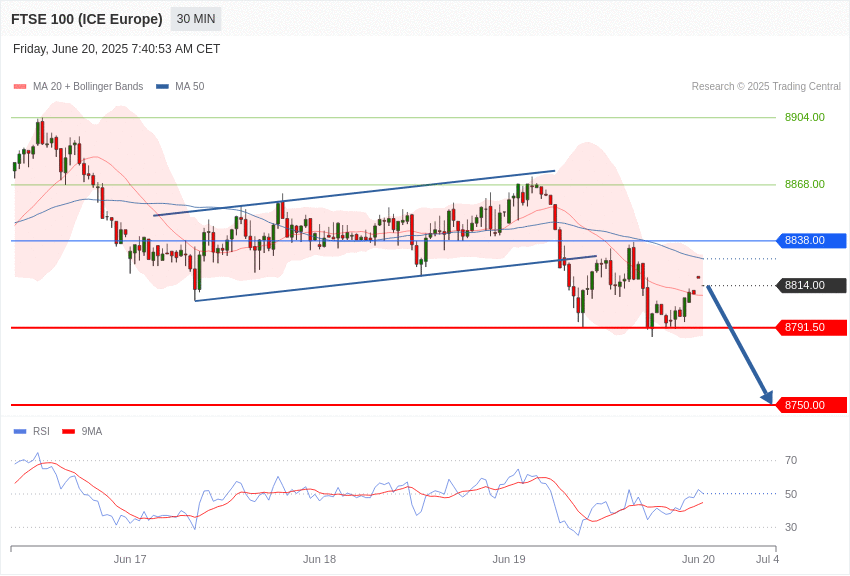Viewport: 850px width, 576px height.
Task: Click the RSI 70 level label
Action: (x=791, y=460)
